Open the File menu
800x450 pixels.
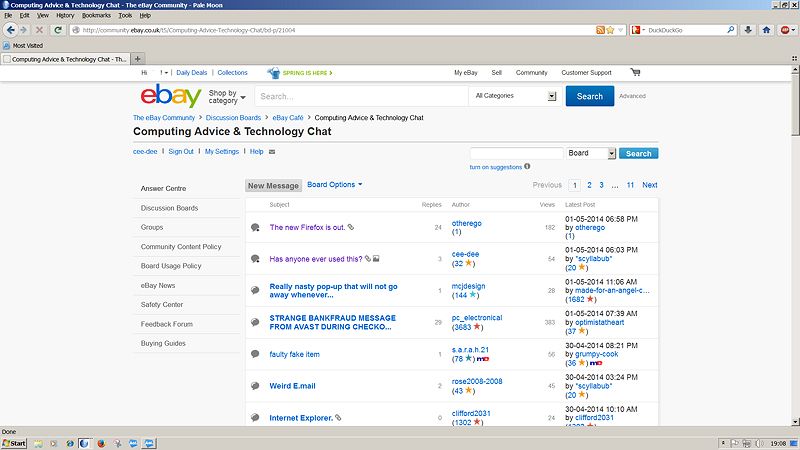[8, 15]
